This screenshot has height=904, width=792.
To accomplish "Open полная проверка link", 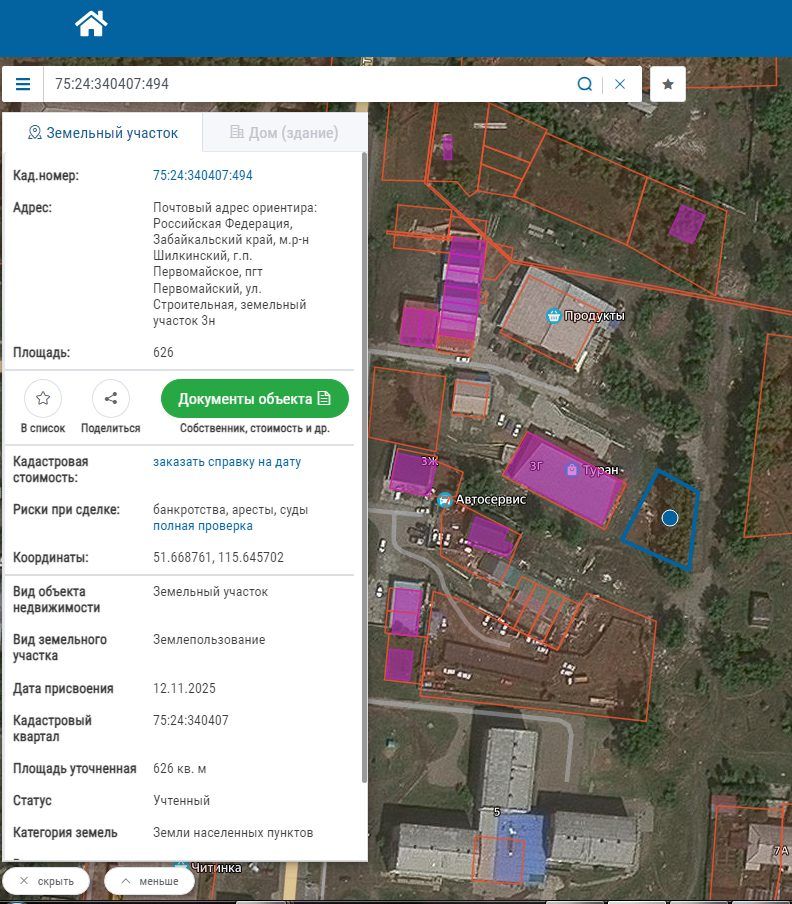I will [x=202, y=526].
